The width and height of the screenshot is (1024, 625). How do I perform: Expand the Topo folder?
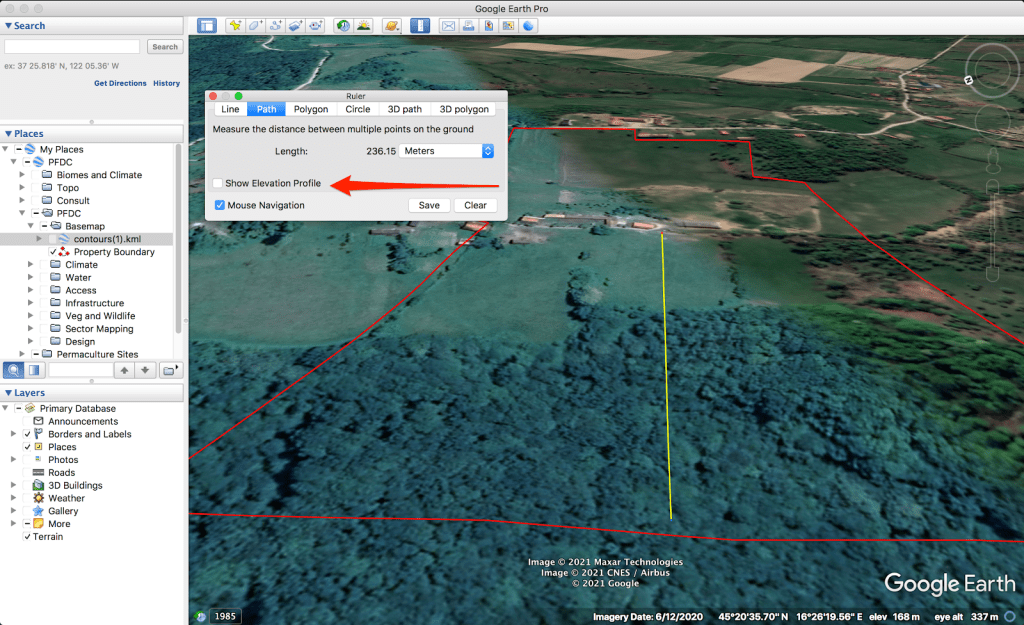(22, 187)
